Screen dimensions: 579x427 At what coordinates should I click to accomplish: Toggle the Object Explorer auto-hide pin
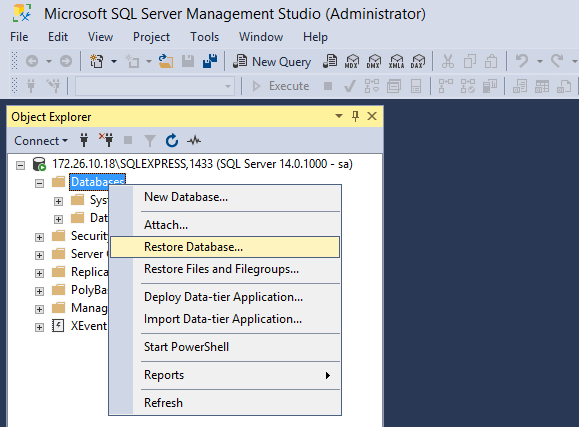[x=355, y=116]
